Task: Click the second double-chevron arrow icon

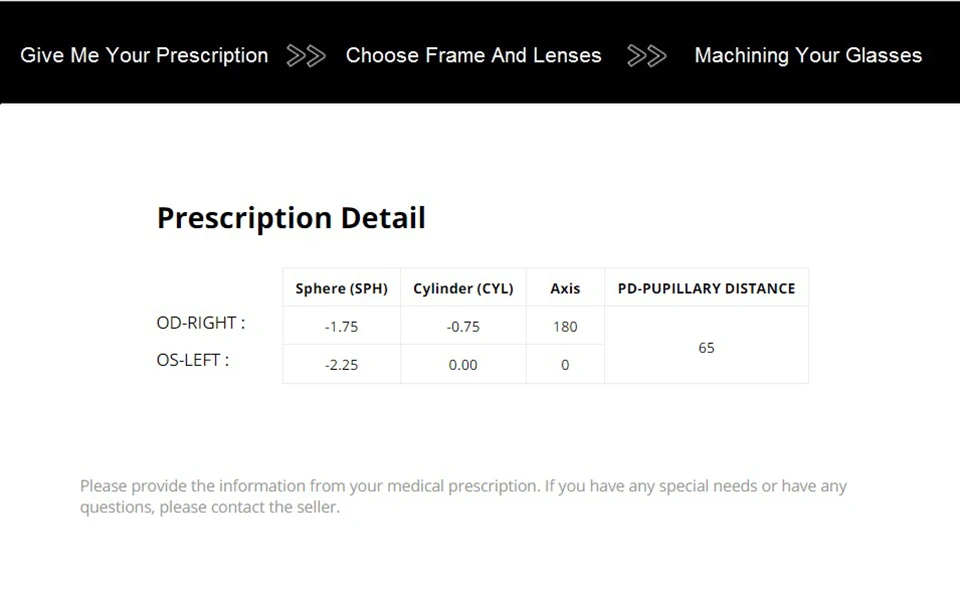Action: pos(647,56)
